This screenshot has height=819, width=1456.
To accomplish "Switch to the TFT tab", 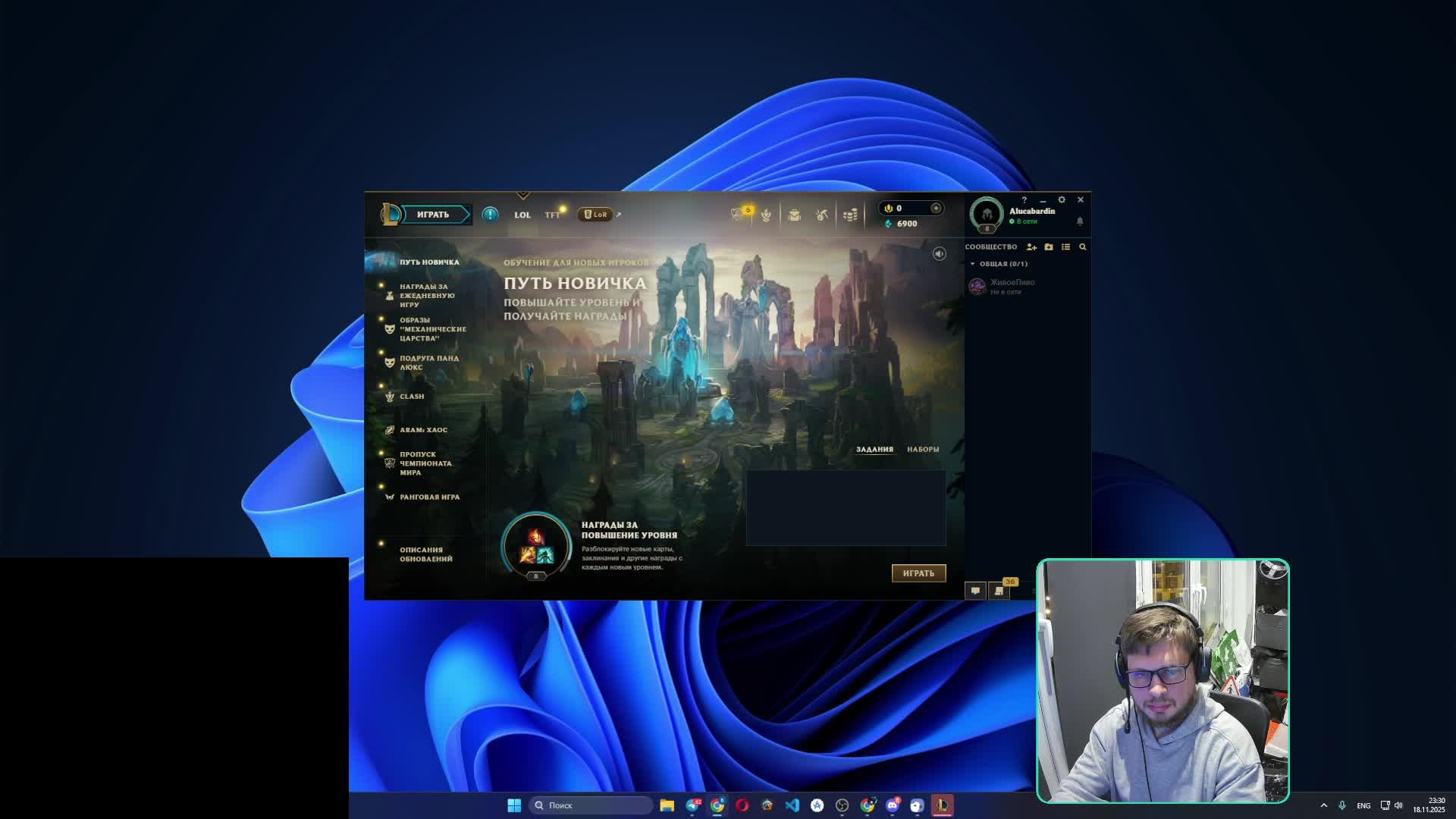I will coord(552,215).
